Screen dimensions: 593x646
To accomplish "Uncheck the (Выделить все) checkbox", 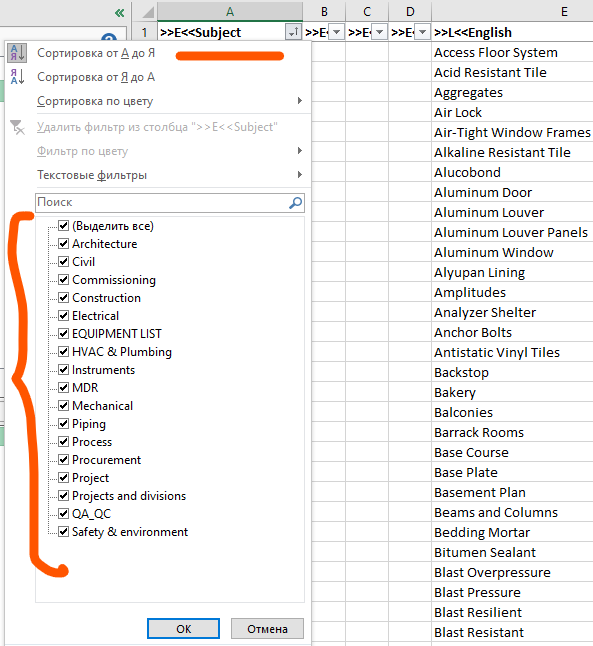I will click(x=63, y=225).
